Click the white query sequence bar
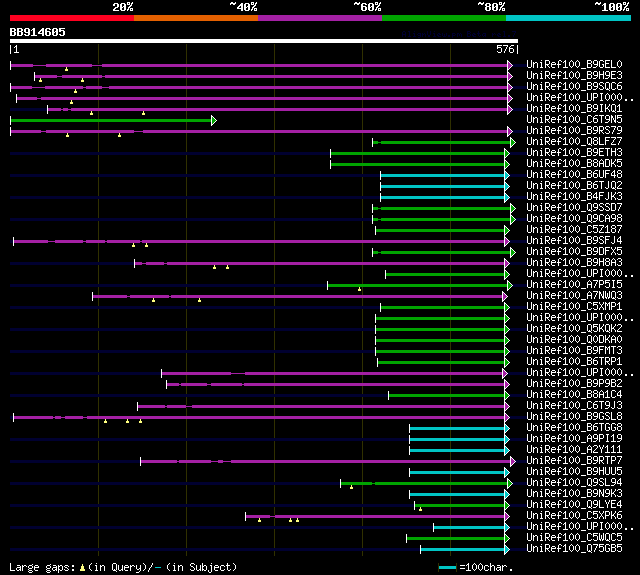 264,41
